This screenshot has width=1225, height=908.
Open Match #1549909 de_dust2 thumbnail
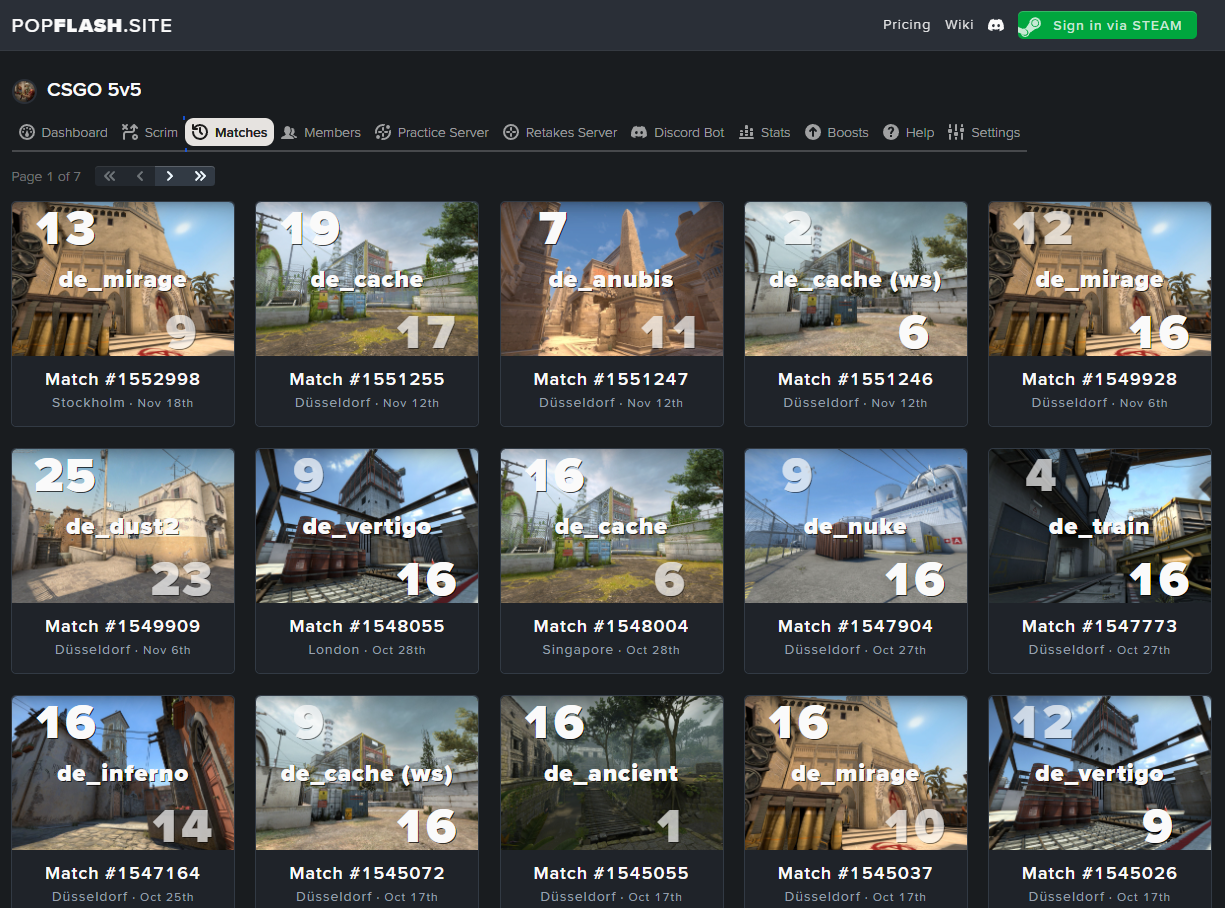coord(123,526)
